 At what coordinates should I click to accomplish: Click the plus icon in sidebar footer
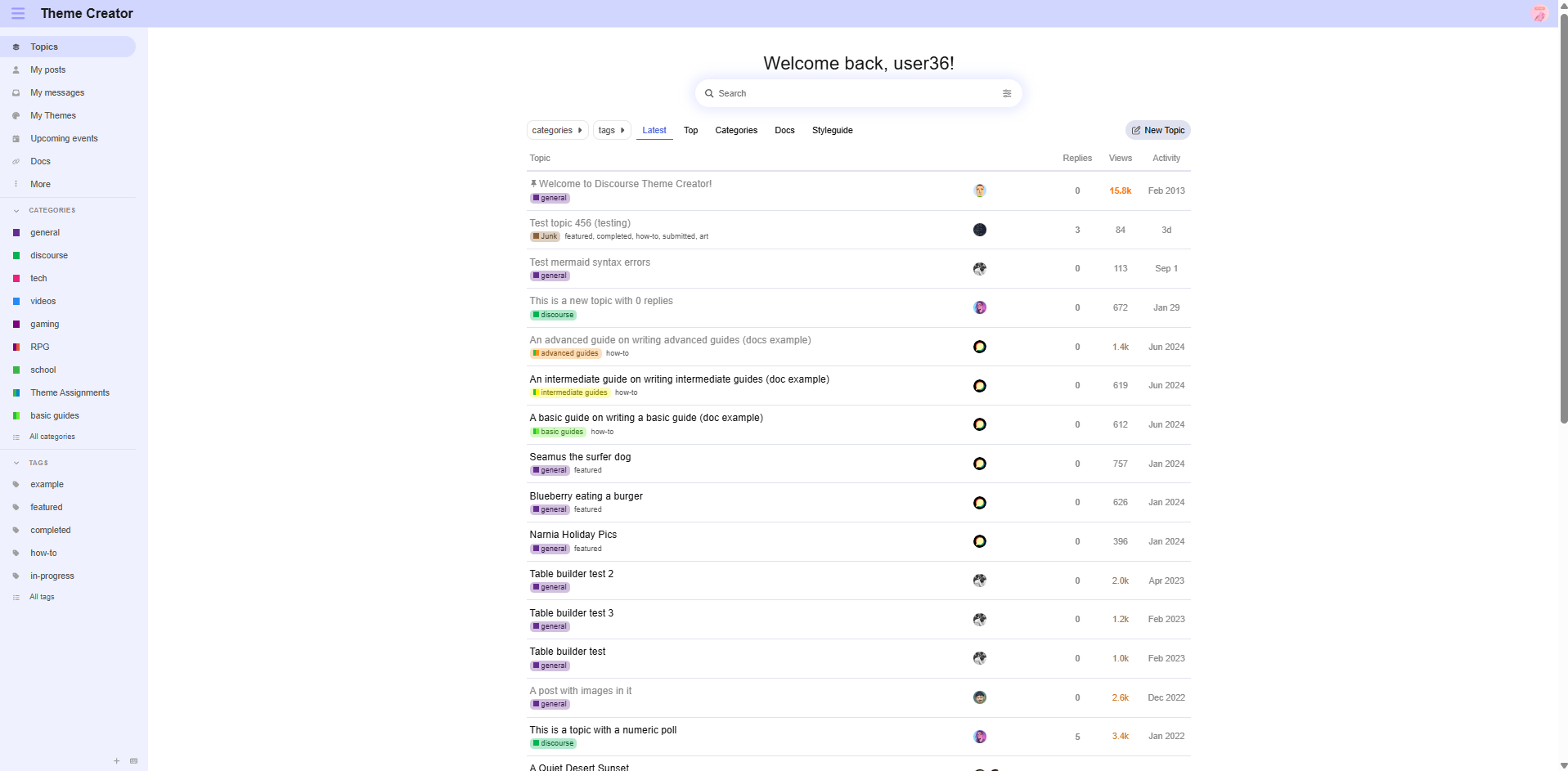tap(116, 761)
